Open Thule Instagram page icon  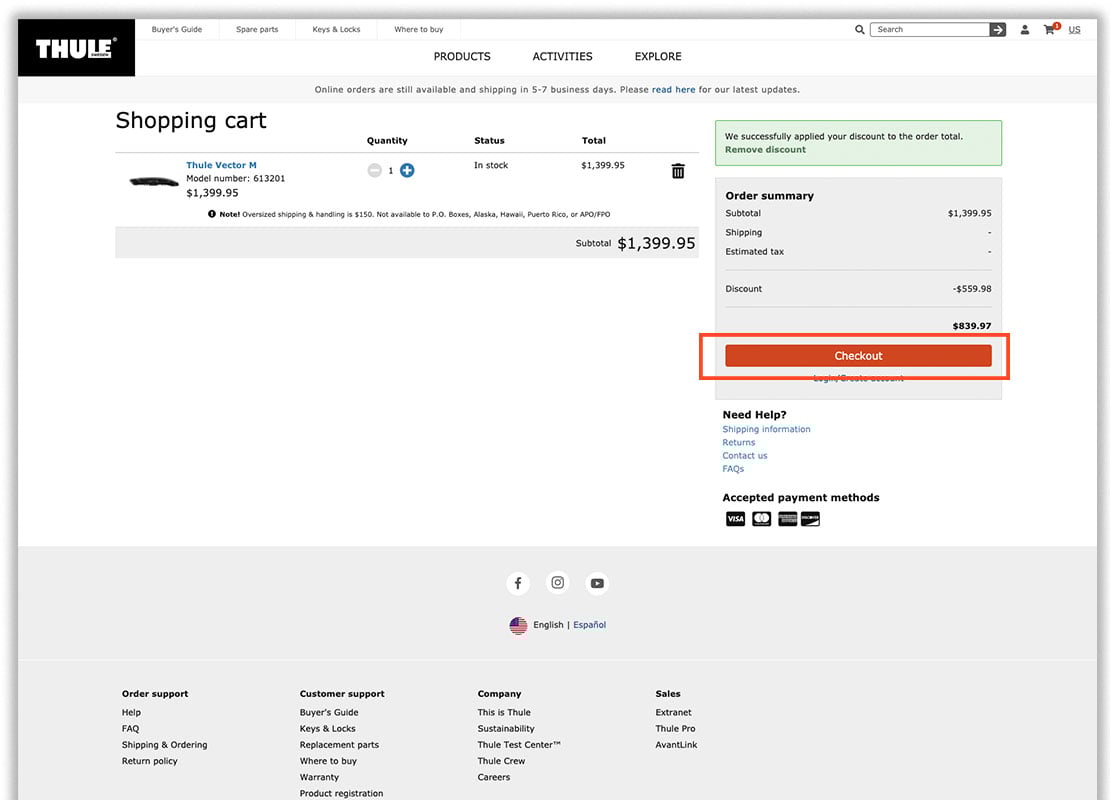(x=558, y=583)
